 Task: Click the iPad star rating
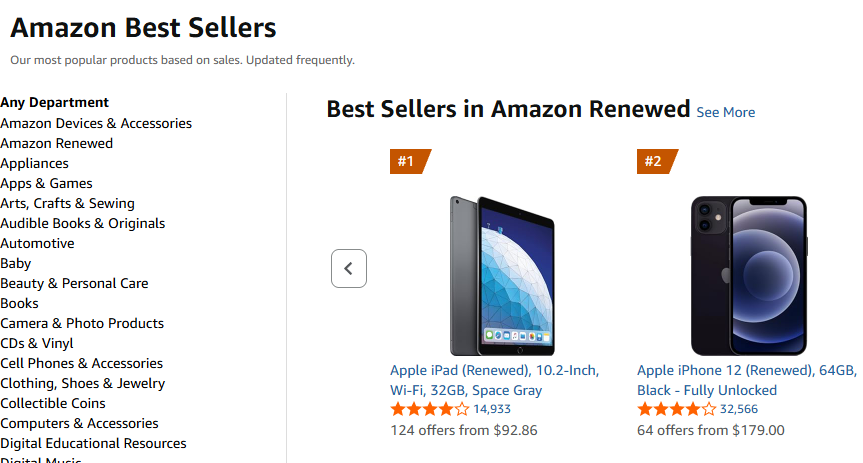pos(429,409)
